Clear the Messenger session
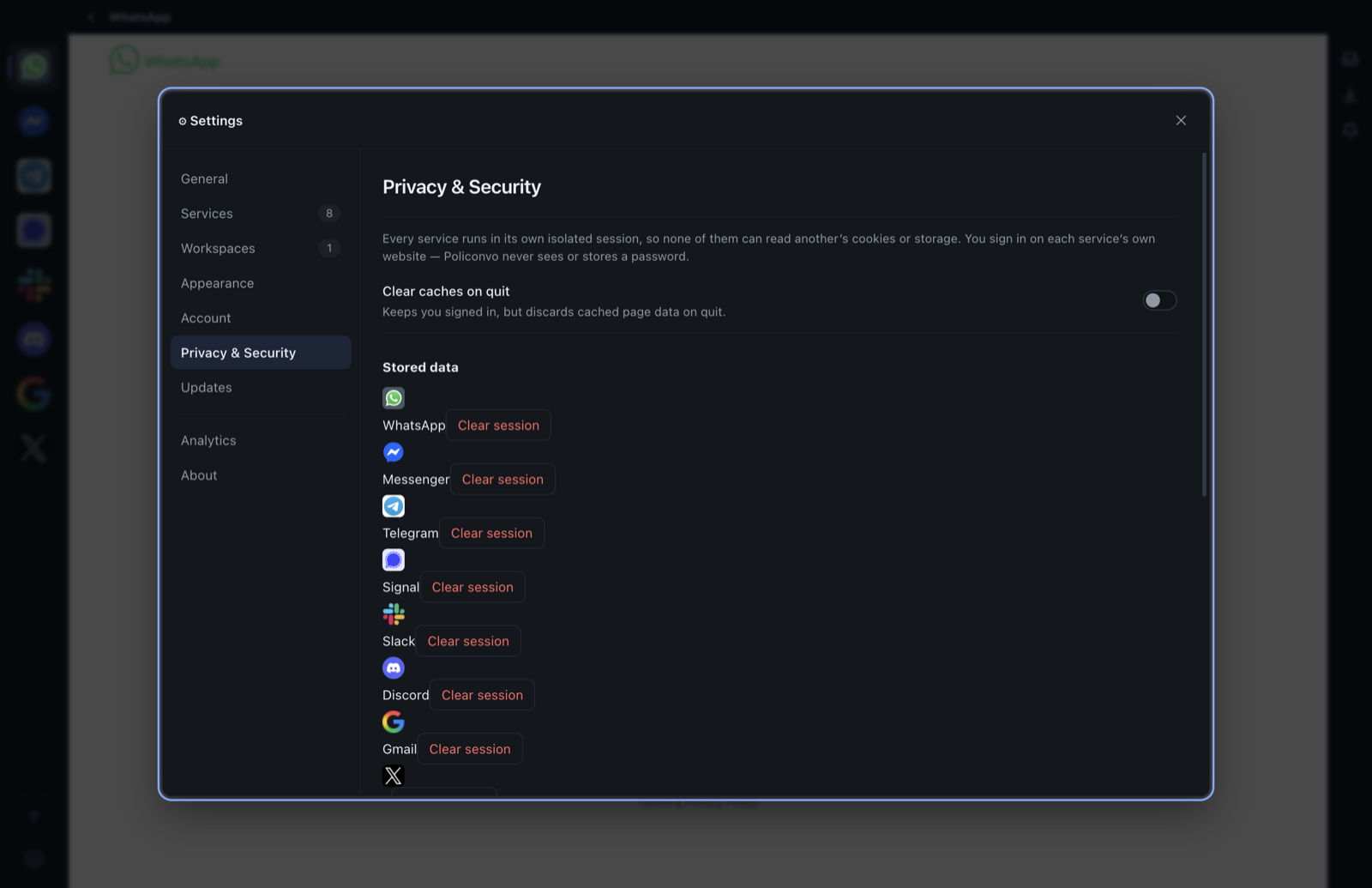1372x888 pixels. click(x=502, y=480)
